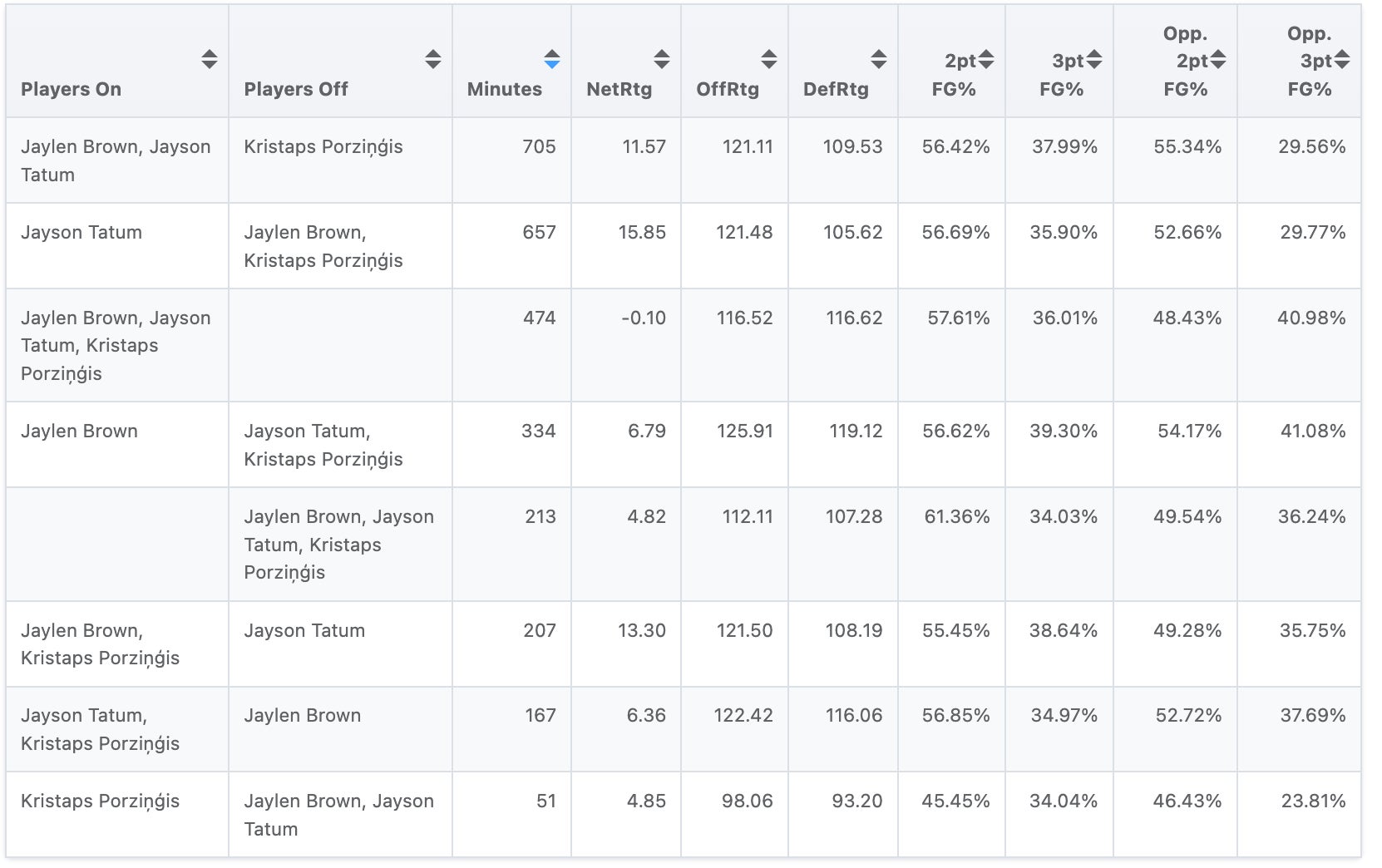Click the Players On header label
1382x868 pixels.
[71, 89]
